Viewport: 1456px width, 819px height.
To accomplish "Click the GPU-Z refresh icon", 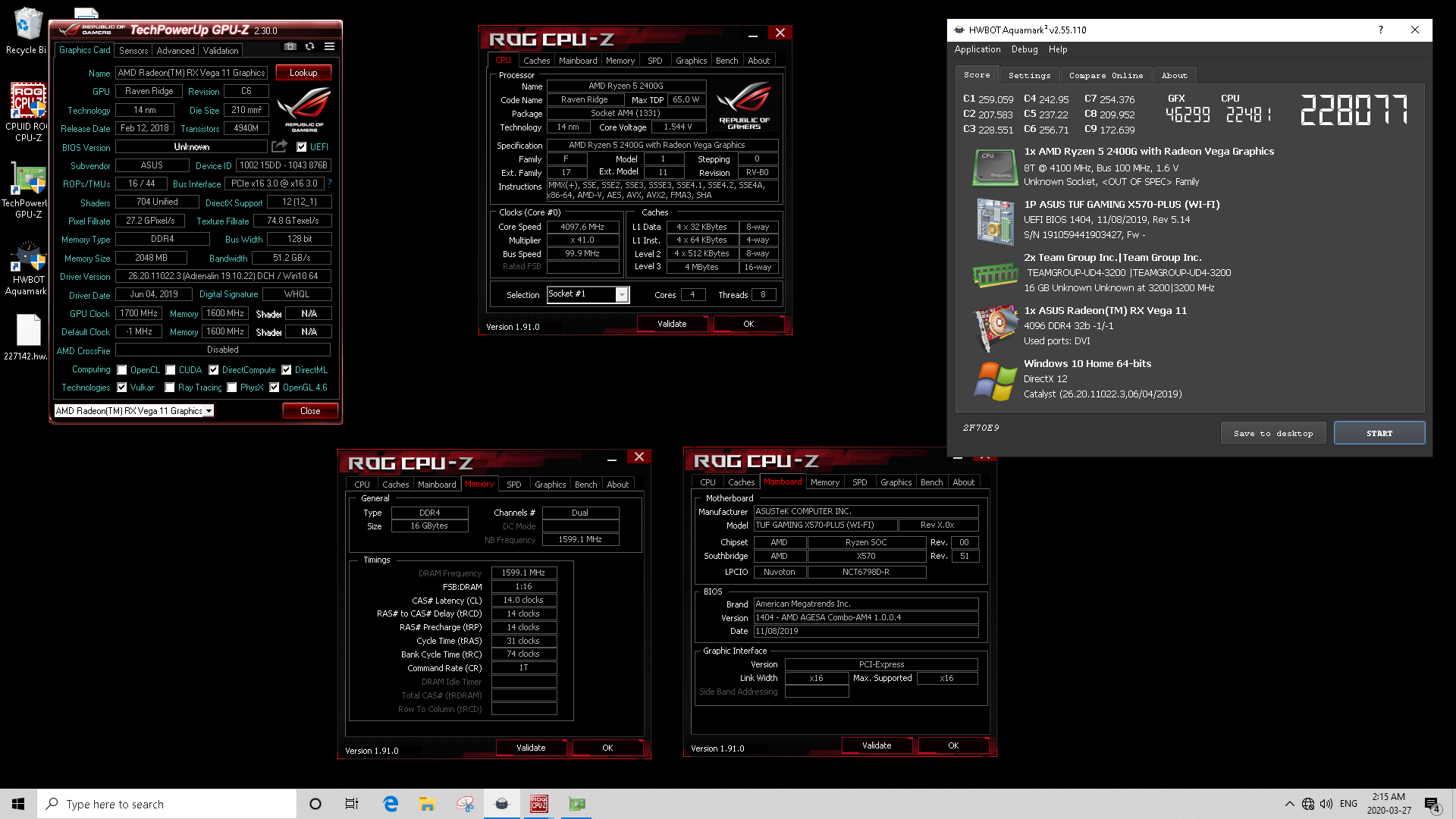I will (309, 47).
